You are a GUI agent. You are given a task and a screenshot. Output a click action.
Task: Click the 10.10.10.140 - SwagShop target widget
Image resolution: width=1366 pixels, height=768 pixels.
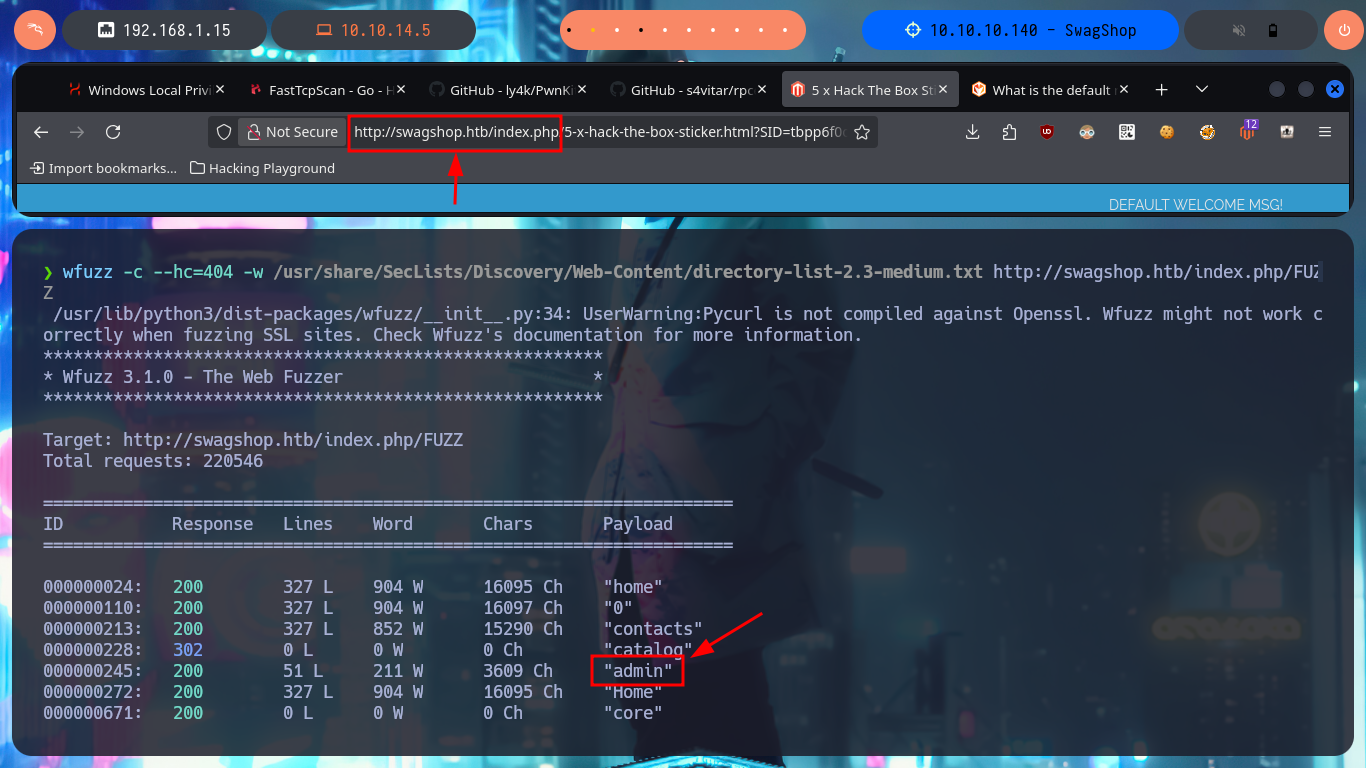pos(1020,30)
